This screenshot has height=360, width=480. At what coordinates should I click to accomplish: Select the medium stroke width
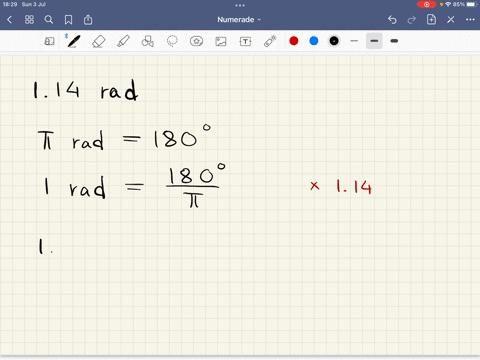[x=374, y=41]
